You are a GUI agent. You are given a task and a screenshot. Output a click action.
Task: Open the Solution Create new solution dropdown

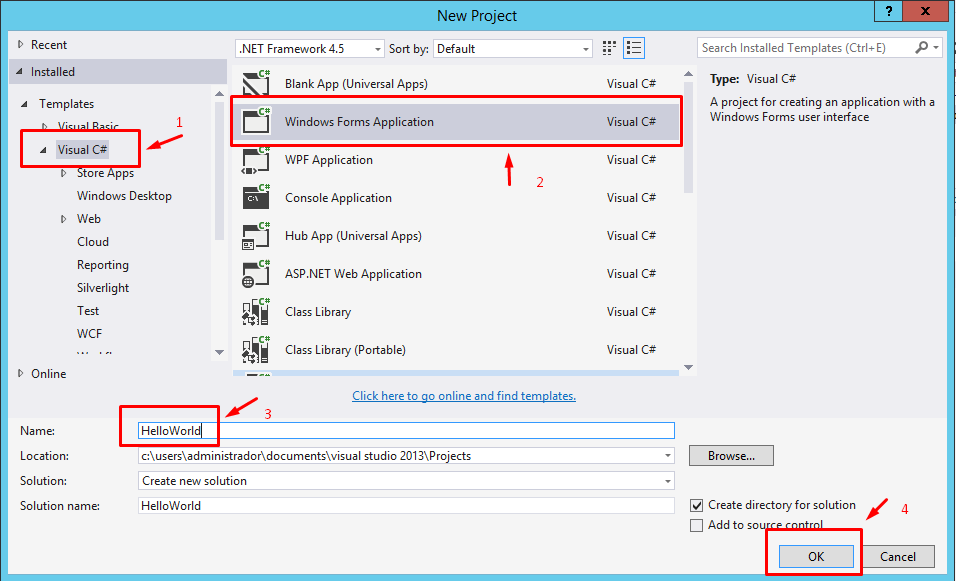(x=668, y=481)
